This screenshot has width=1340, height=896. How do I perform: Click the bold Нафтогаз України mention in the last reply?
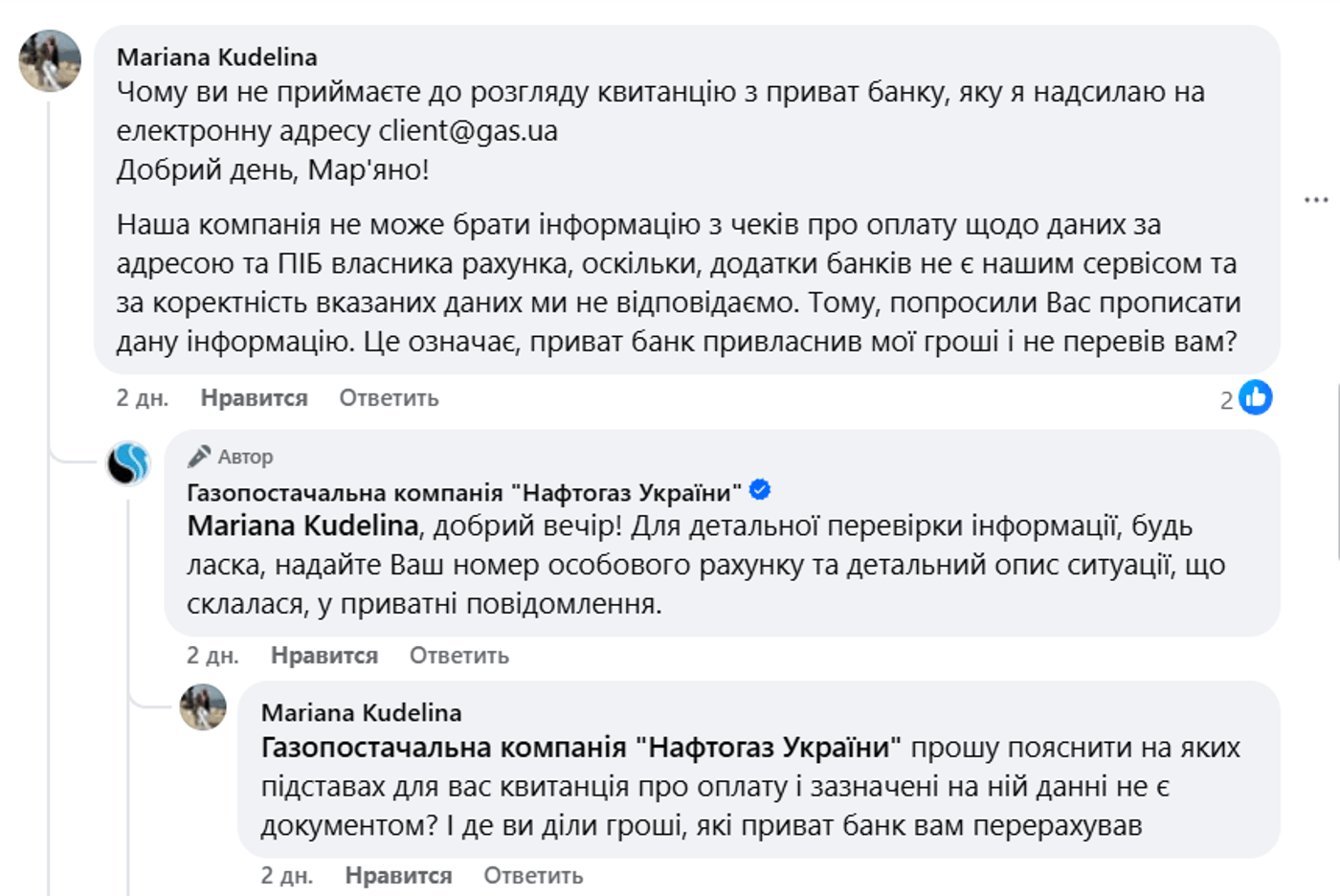581,748
